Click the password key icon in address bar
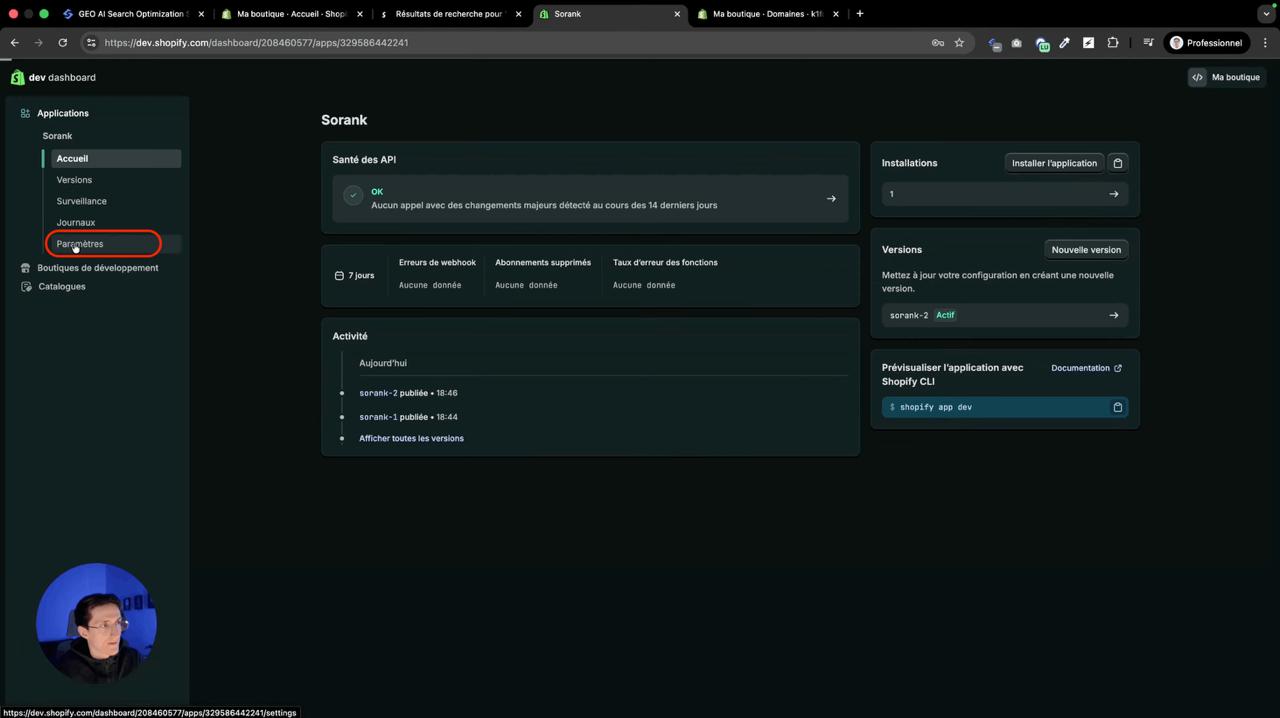1280x718 pixels. pyautogui.click(x=937, y=43)
